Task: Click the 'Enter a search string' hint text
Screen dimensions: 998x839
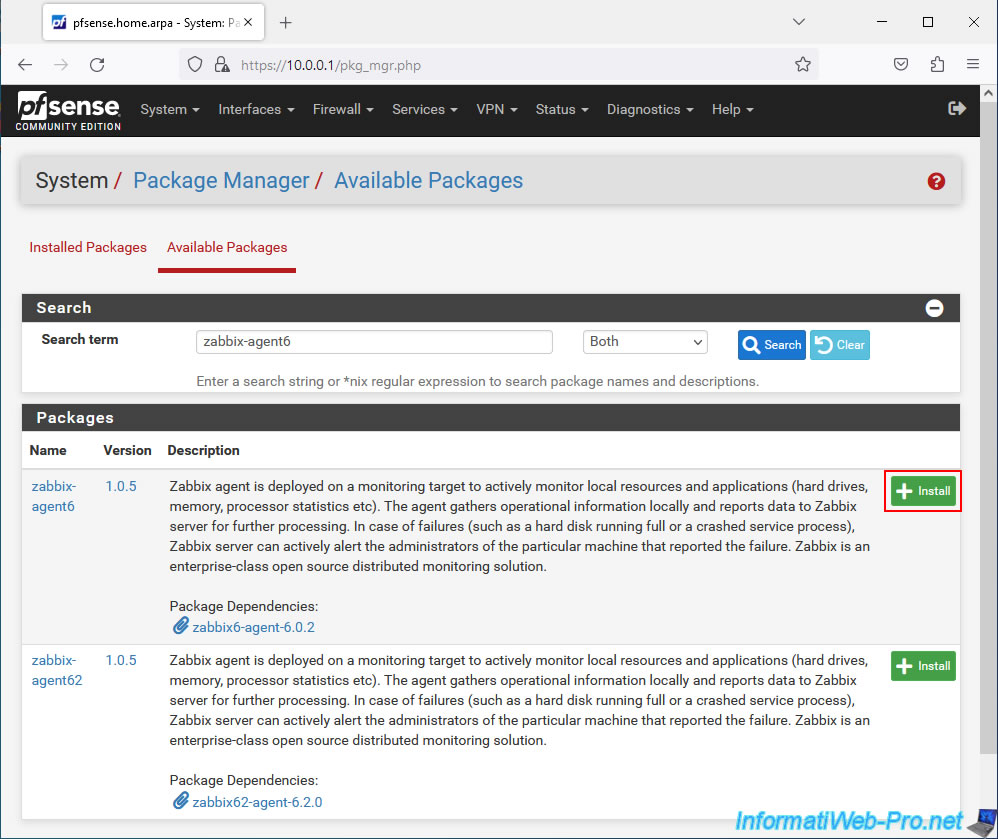Action: 477,381
